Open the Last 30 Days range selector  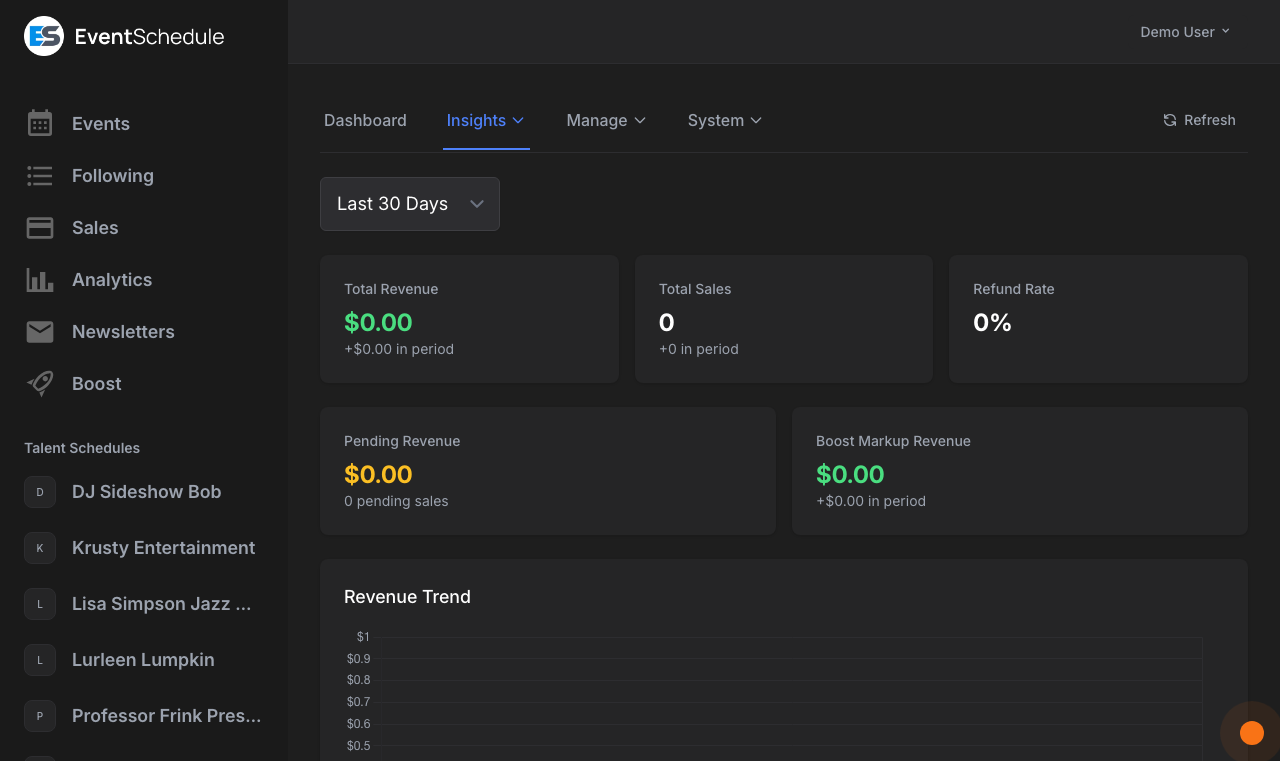pyautogui.click(x=410, y=204)
